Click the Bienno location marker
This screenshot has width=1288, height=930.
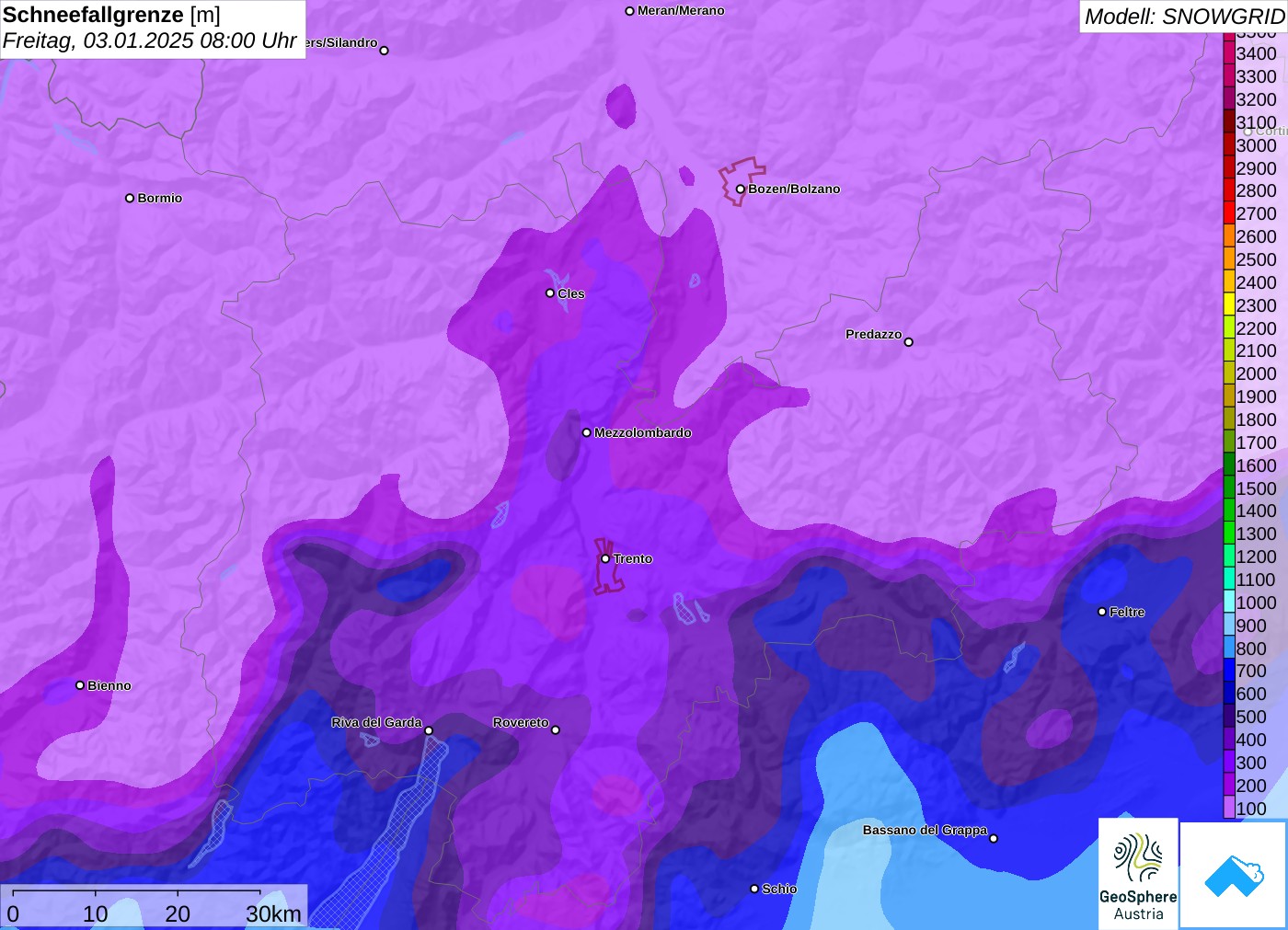click(x=80, y=685)
